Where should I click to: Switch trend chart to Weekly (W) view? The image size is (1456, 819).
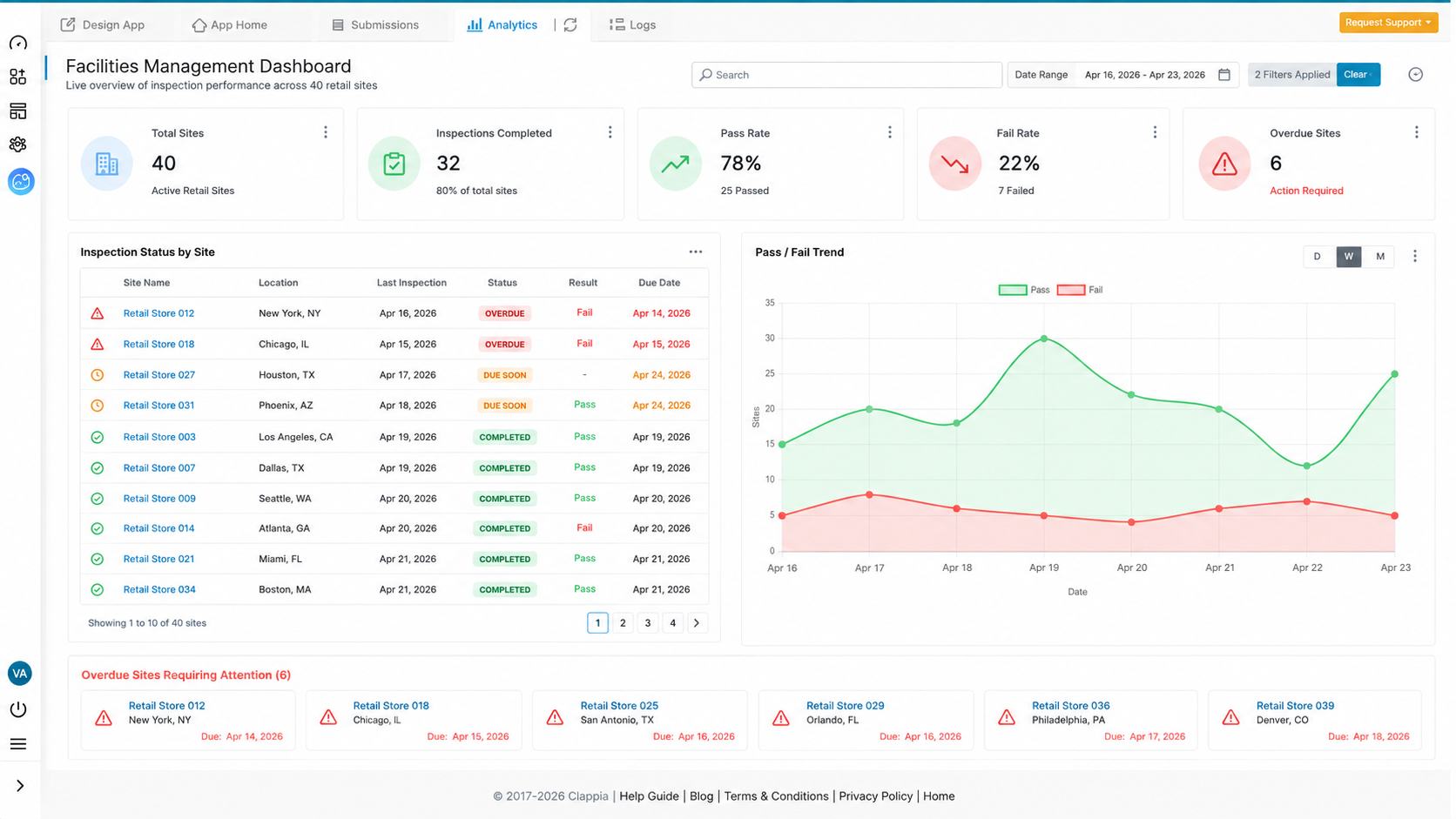[x=1348, y=256]
